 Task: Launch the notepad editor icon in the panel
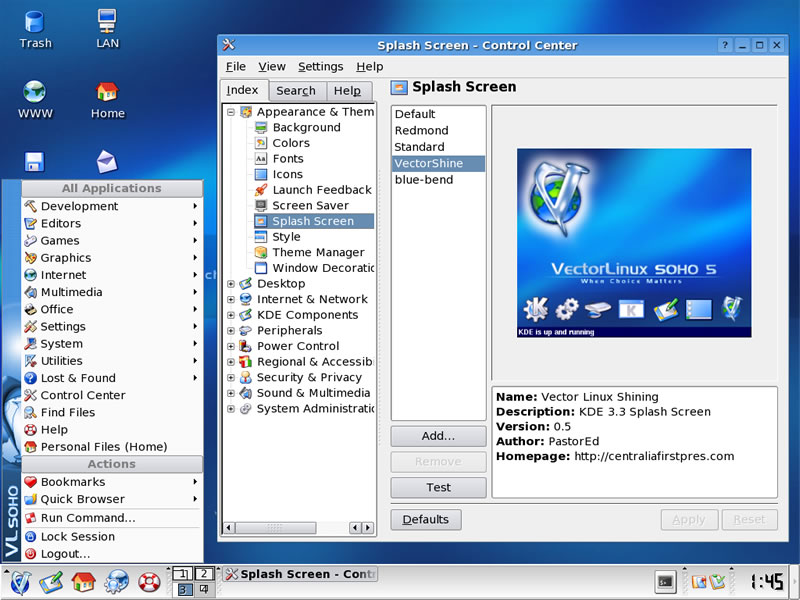(x=52, y=582)
